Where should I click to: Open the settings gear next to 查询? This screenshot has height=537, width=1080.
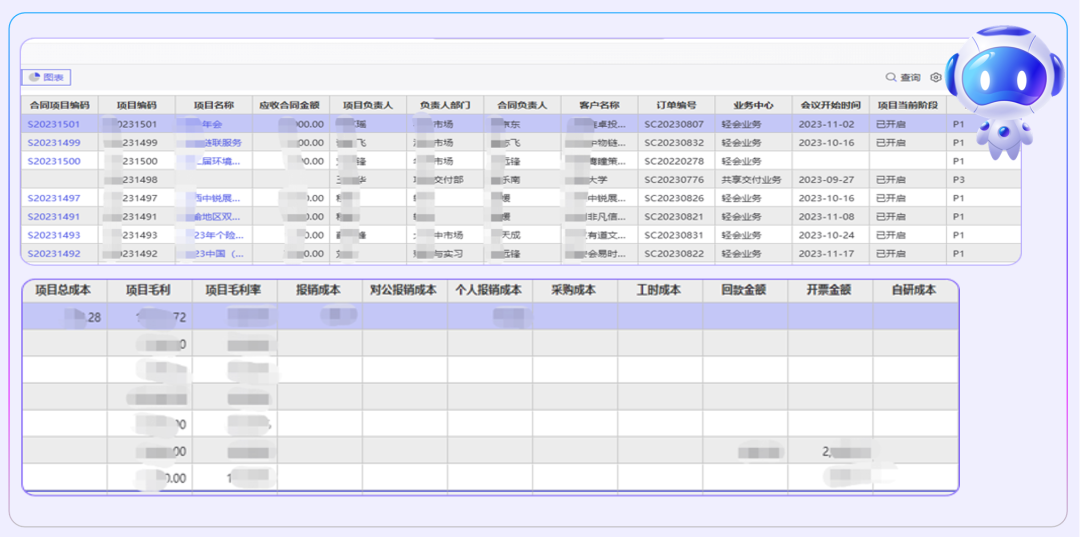point(936,77)
